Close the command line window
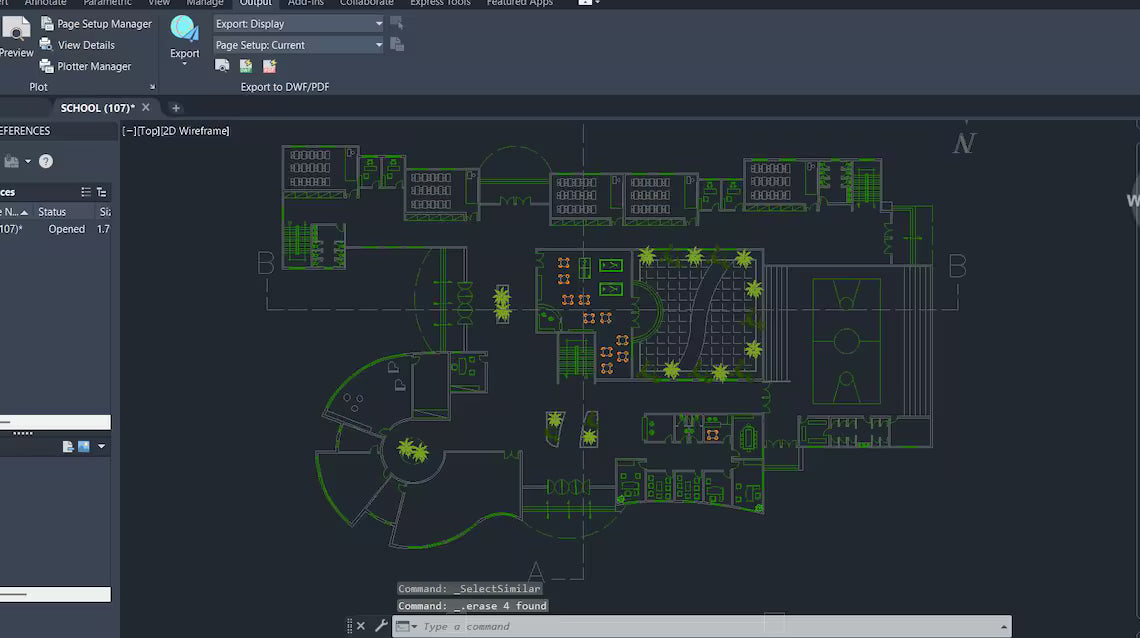Screen dimensions: 1140x638 coord(361,626)
